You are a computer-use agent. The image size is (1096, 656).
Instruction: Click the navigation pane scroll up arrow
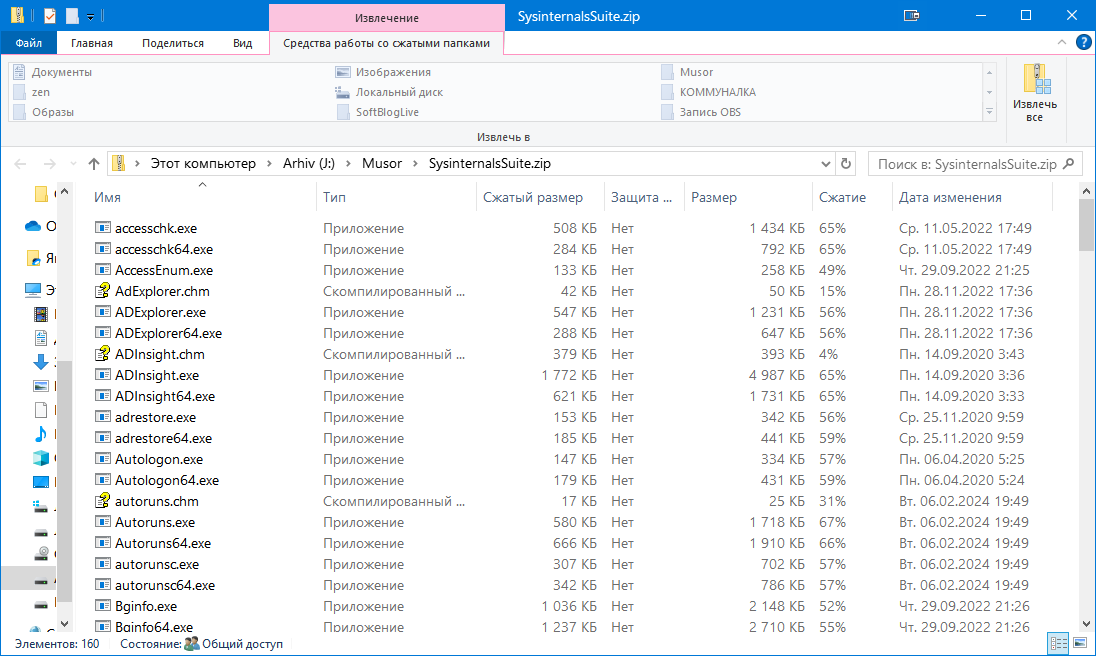click(64, 191)
